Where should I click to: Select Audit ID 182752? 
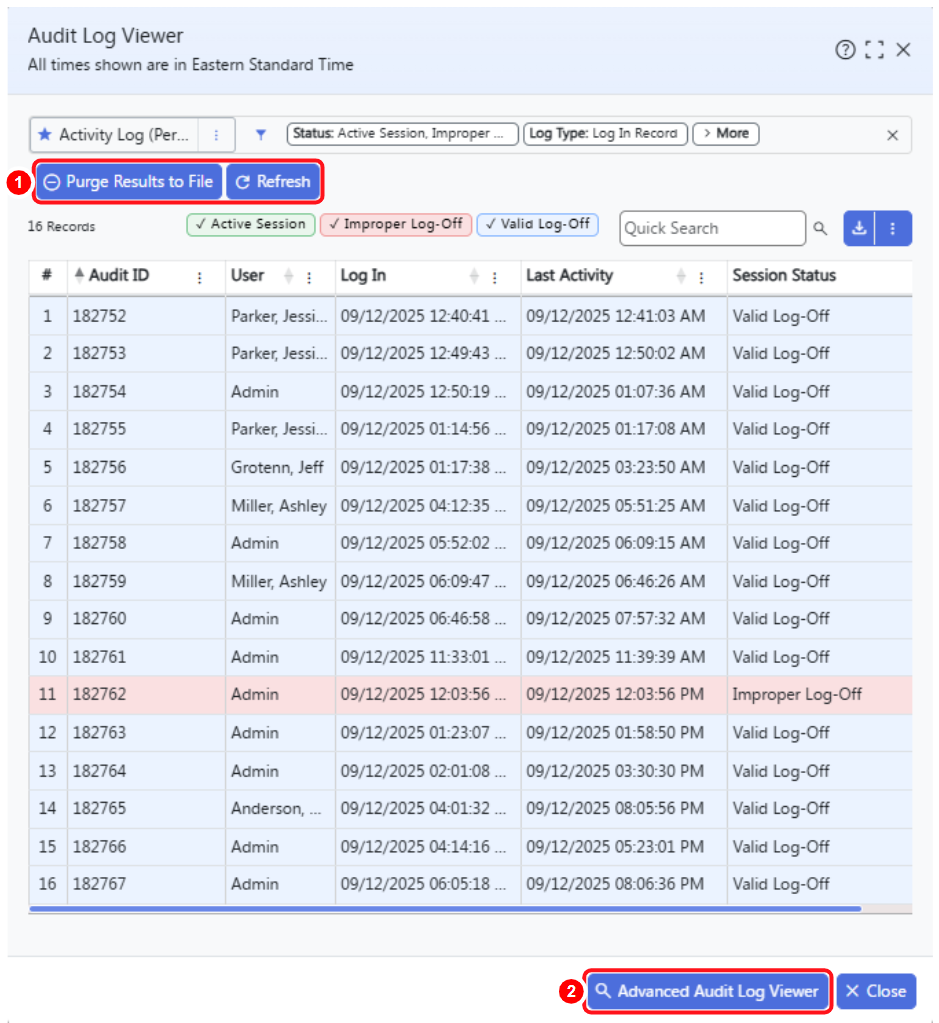pos(99,316)
